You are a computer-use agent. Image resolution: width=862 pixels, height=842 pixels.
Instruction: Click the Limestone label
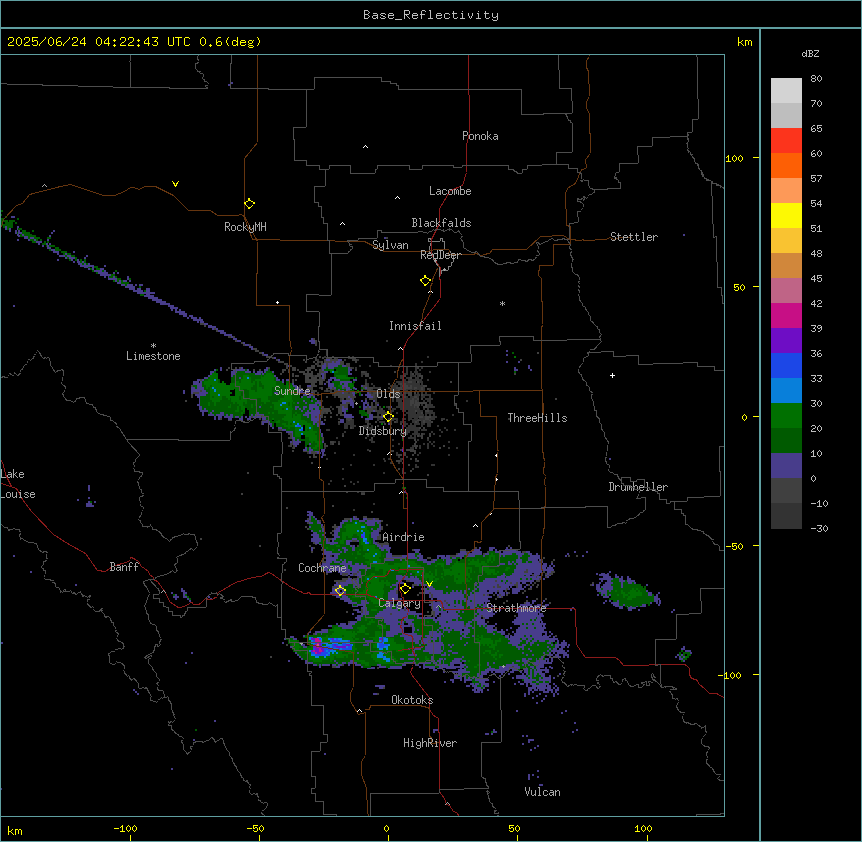click(x=153, y=356)
